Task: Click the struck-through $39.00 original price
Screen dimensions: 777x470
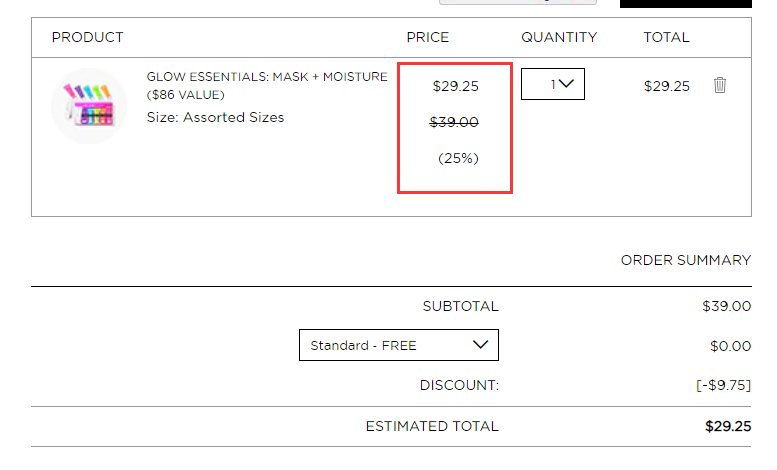Action: (454, 122)
